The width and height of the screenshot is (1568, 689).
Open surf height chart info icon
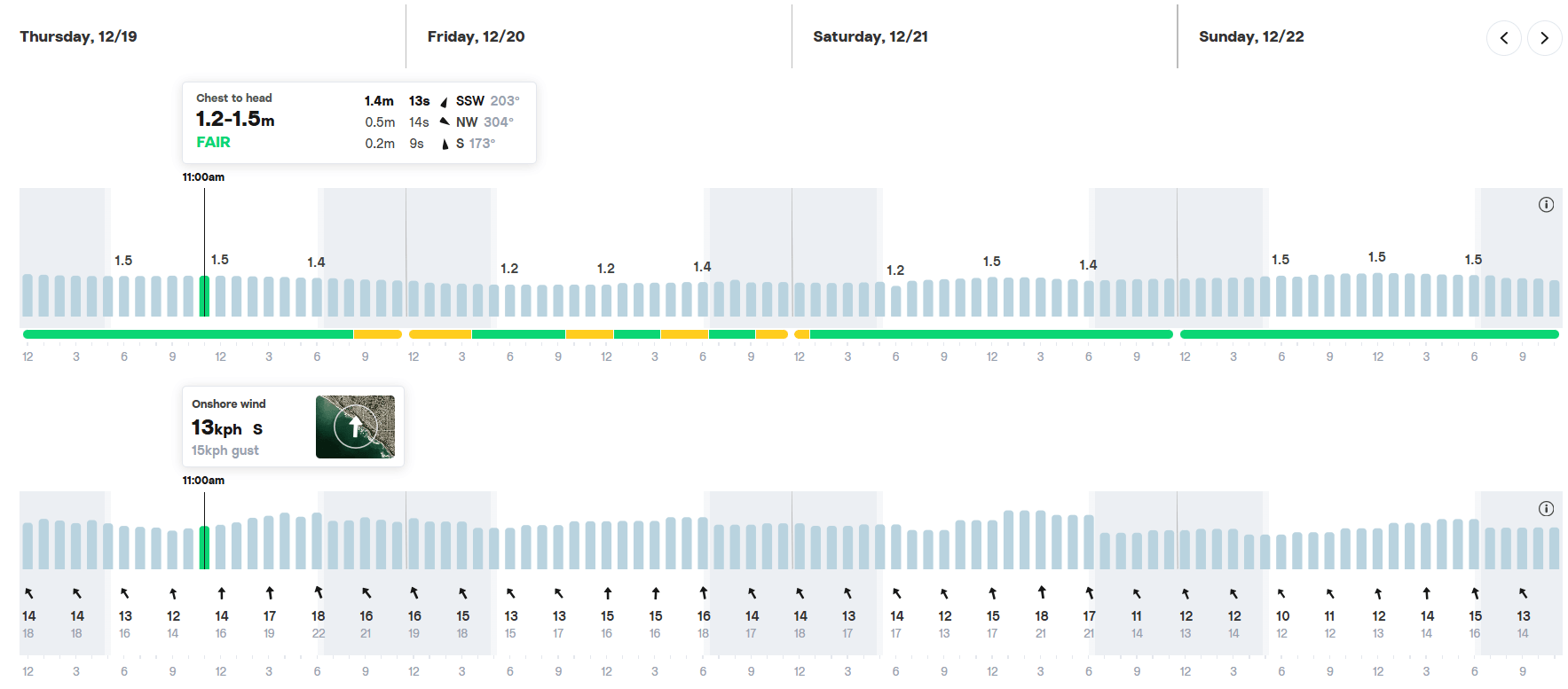click(x=1546, y=205)
